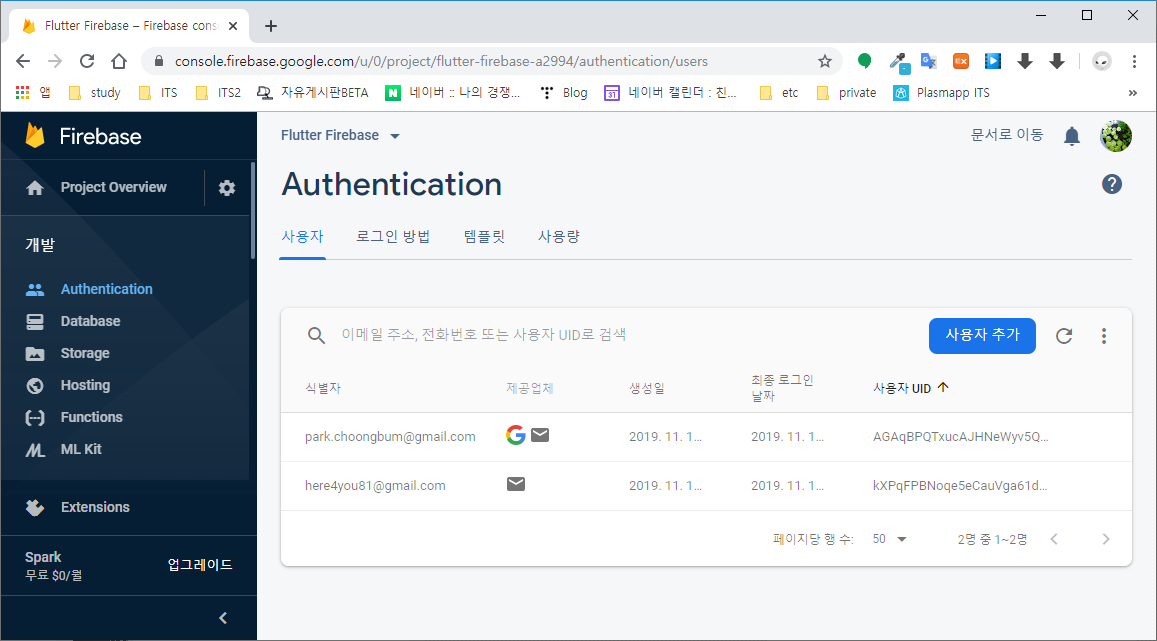Viewport: 1157px width, 641px height.
Task: Collapse the sidebar with the chevron
Action: (223, 618)
